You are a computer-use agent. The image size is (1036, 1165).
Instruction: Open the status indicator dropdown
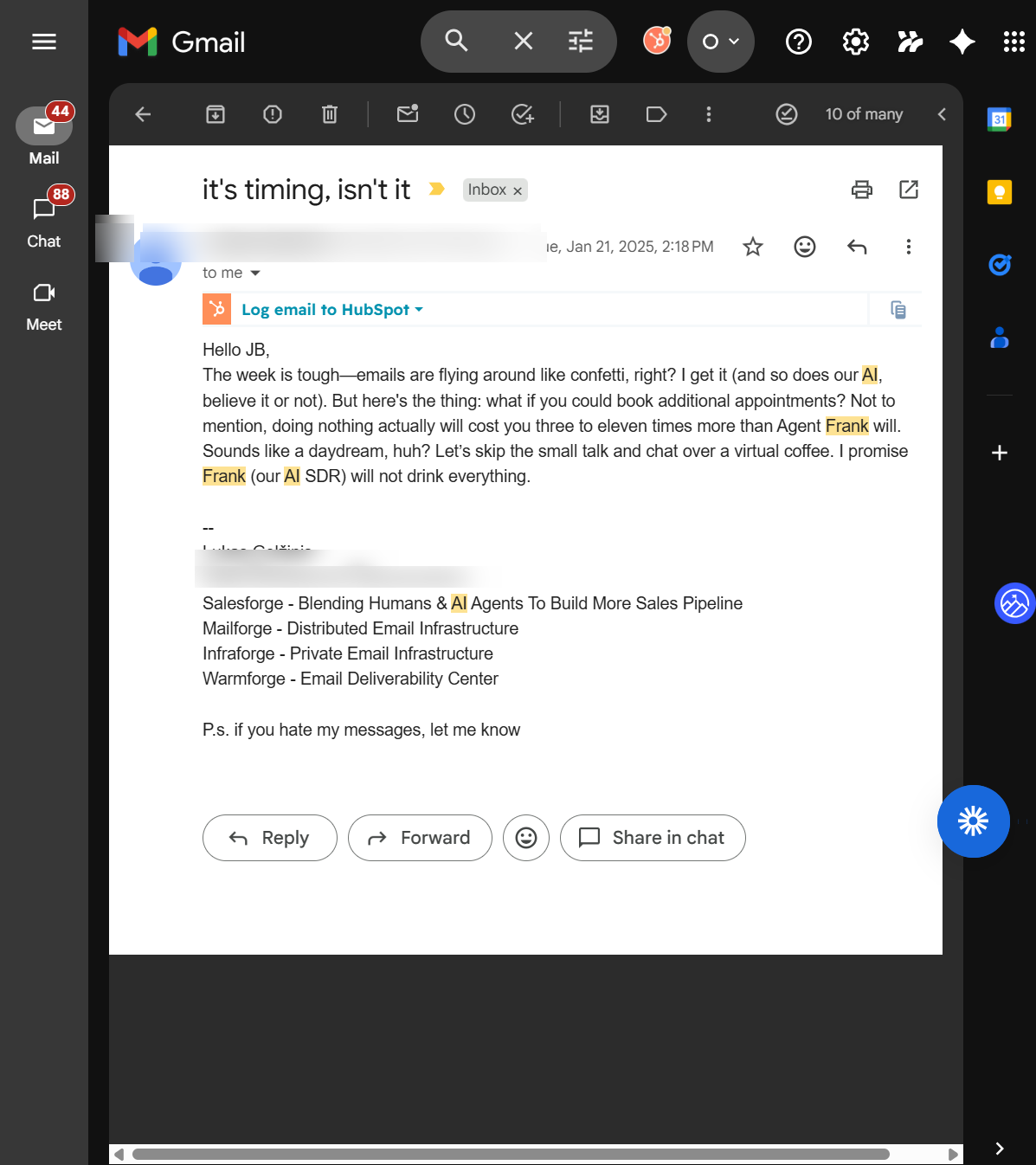click(721, 42)
